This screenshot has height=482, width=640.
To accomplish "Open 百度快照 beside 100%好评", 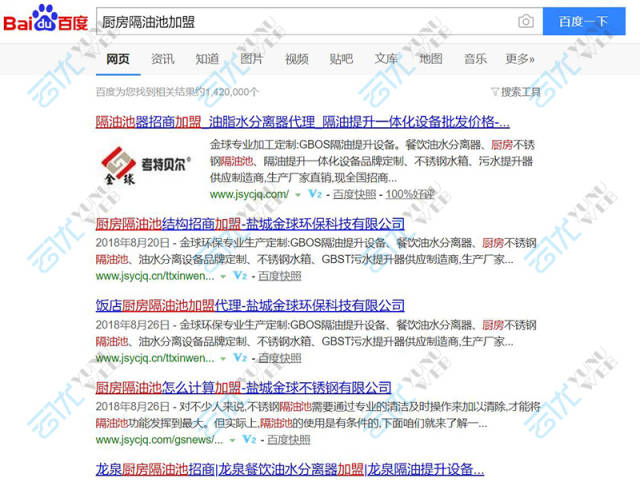I will [x=354, y=194].
